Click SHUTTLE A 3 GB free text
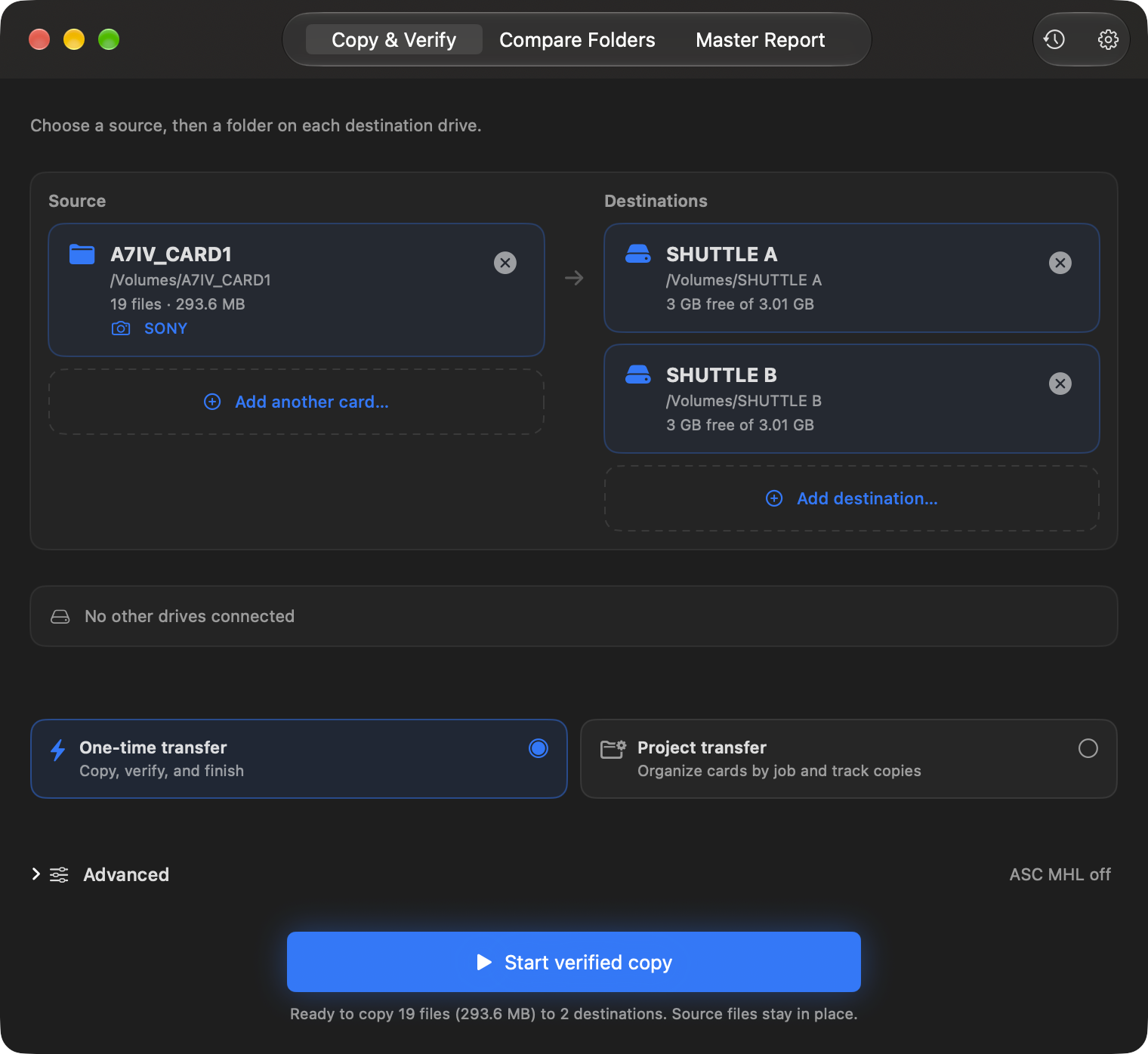The height and width of the screenshot is (1054, 1148). pos(740,304)
